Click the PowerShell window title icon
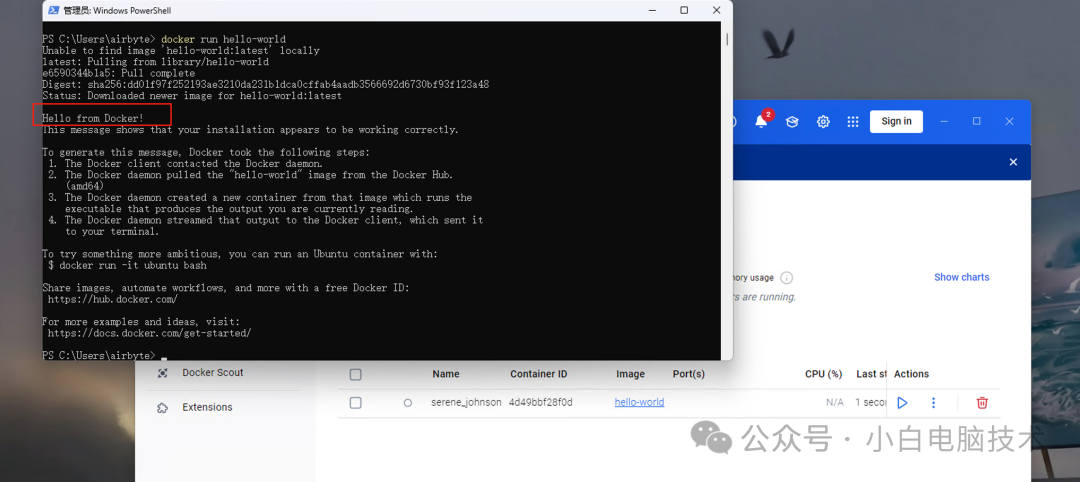The image size is (1080, 482). (x=53, y=10)
